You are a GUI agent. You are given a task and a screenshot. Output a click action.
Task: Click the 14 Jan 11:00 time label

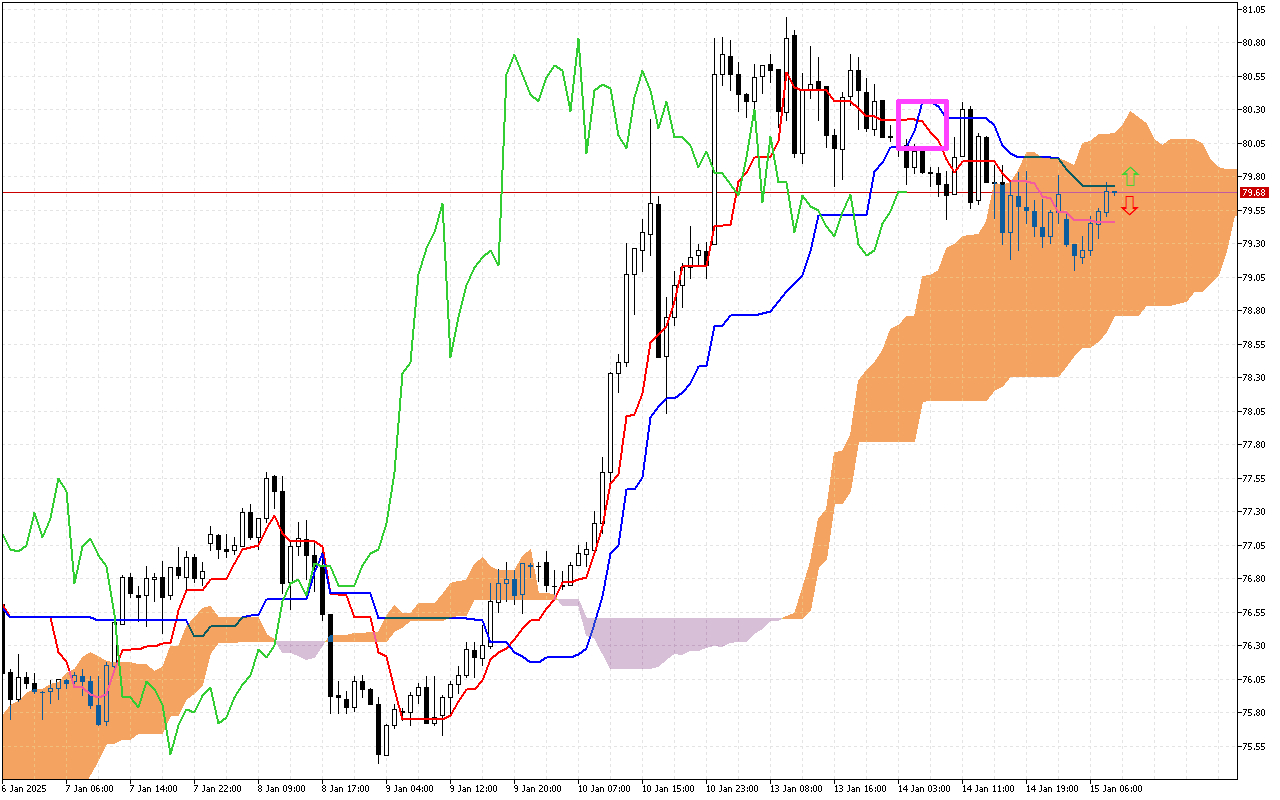point(990,789)
